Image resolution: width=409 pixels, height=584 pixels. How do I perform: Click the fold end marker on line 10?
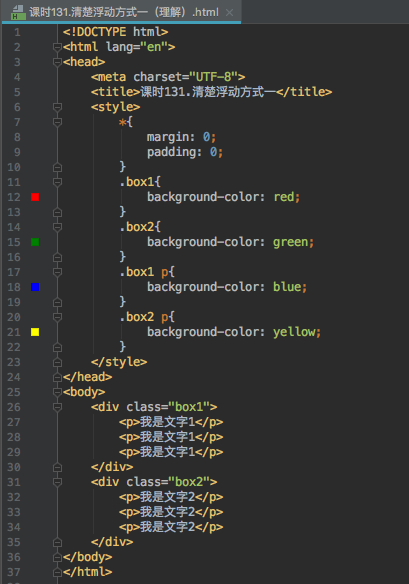pos(57,167)
